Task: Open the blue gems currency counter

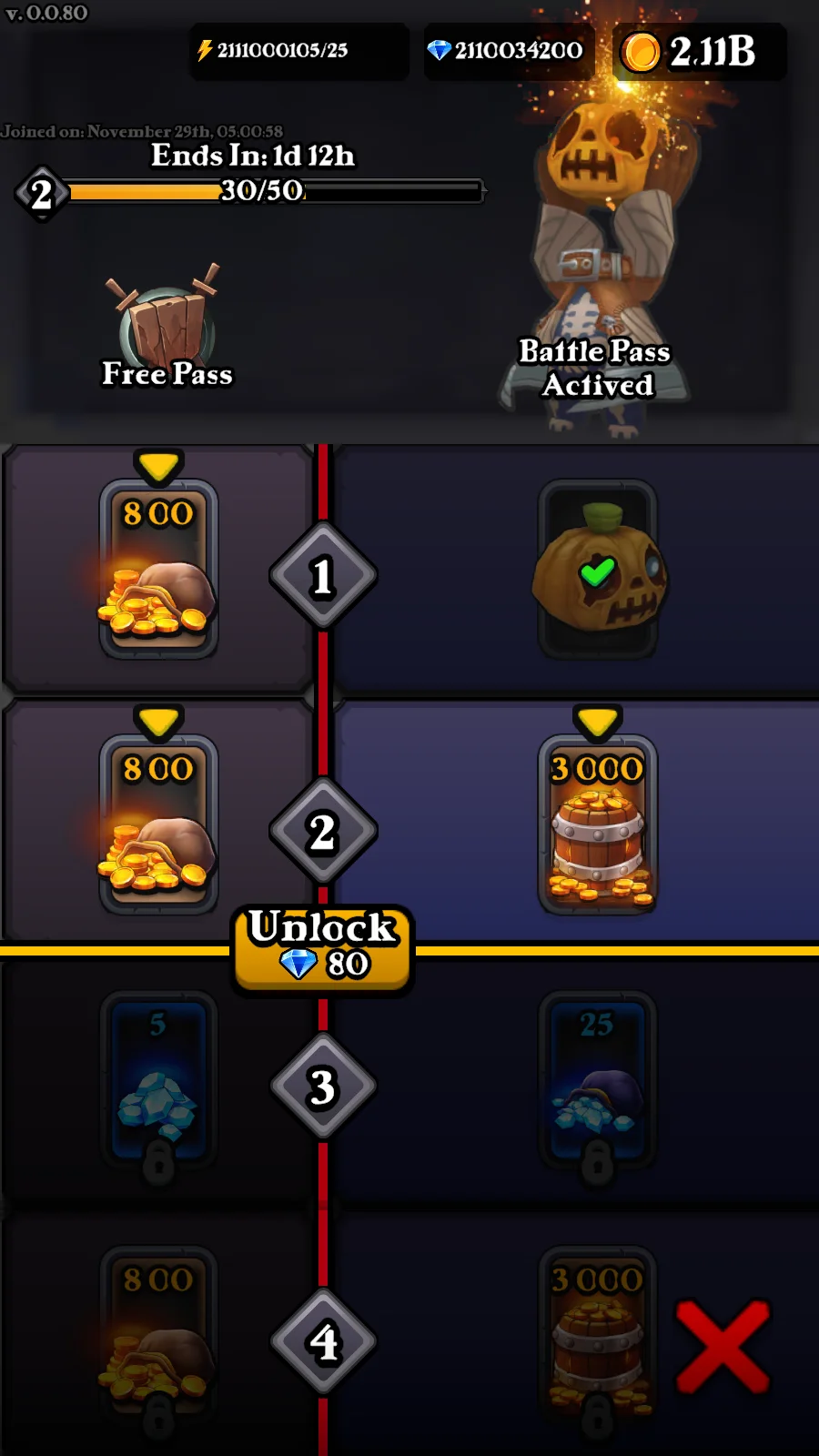Action: pos(509,51)
